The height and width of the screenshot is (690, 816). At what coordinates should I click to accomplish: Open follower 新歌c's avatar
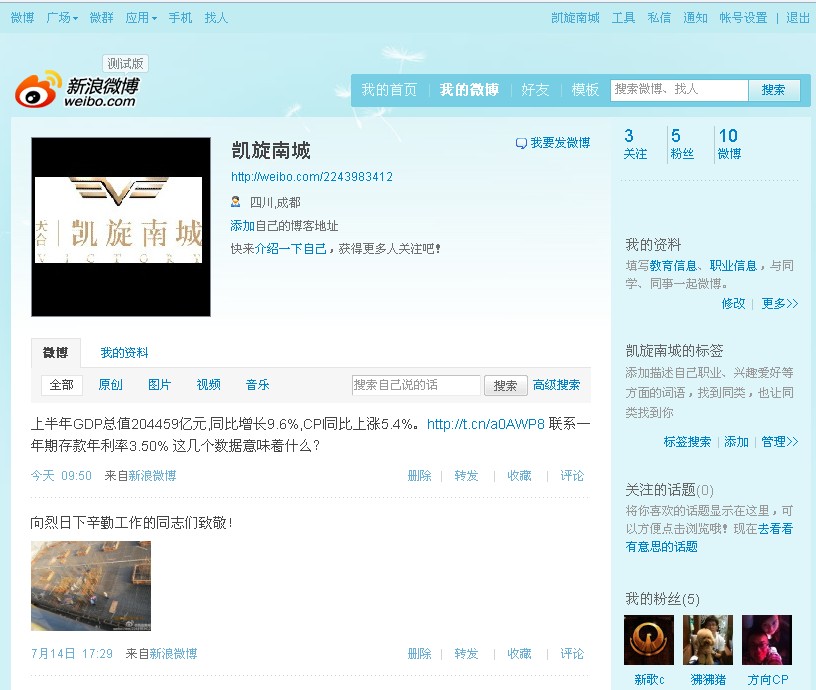coord(648,640)
